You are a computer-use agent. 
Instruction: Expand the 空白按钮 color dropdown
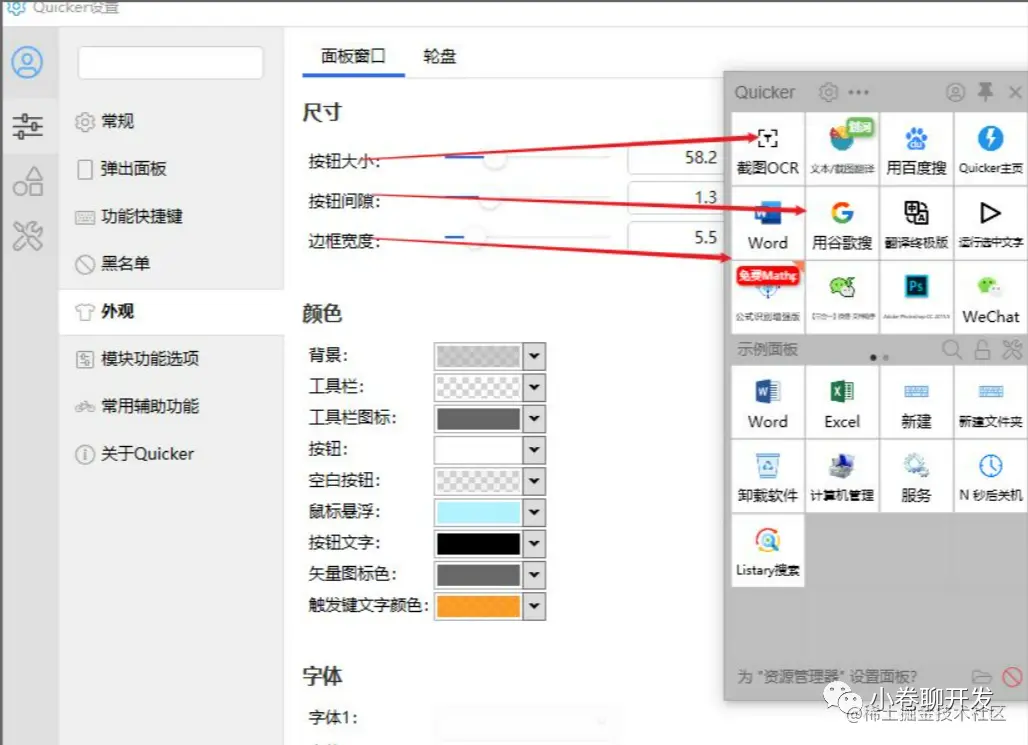[x=534, y=481]
